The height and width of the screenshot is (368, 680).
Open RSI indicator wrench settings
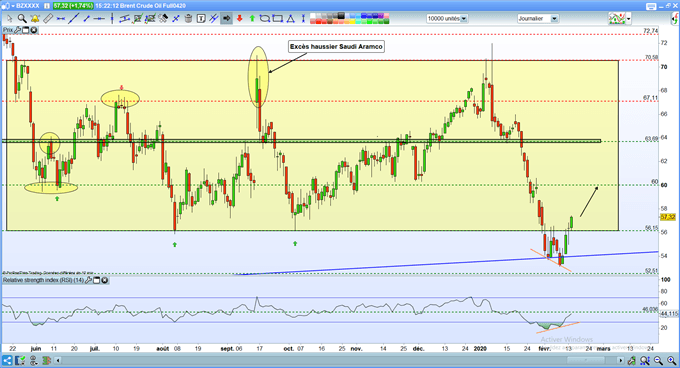pos(88,280)
